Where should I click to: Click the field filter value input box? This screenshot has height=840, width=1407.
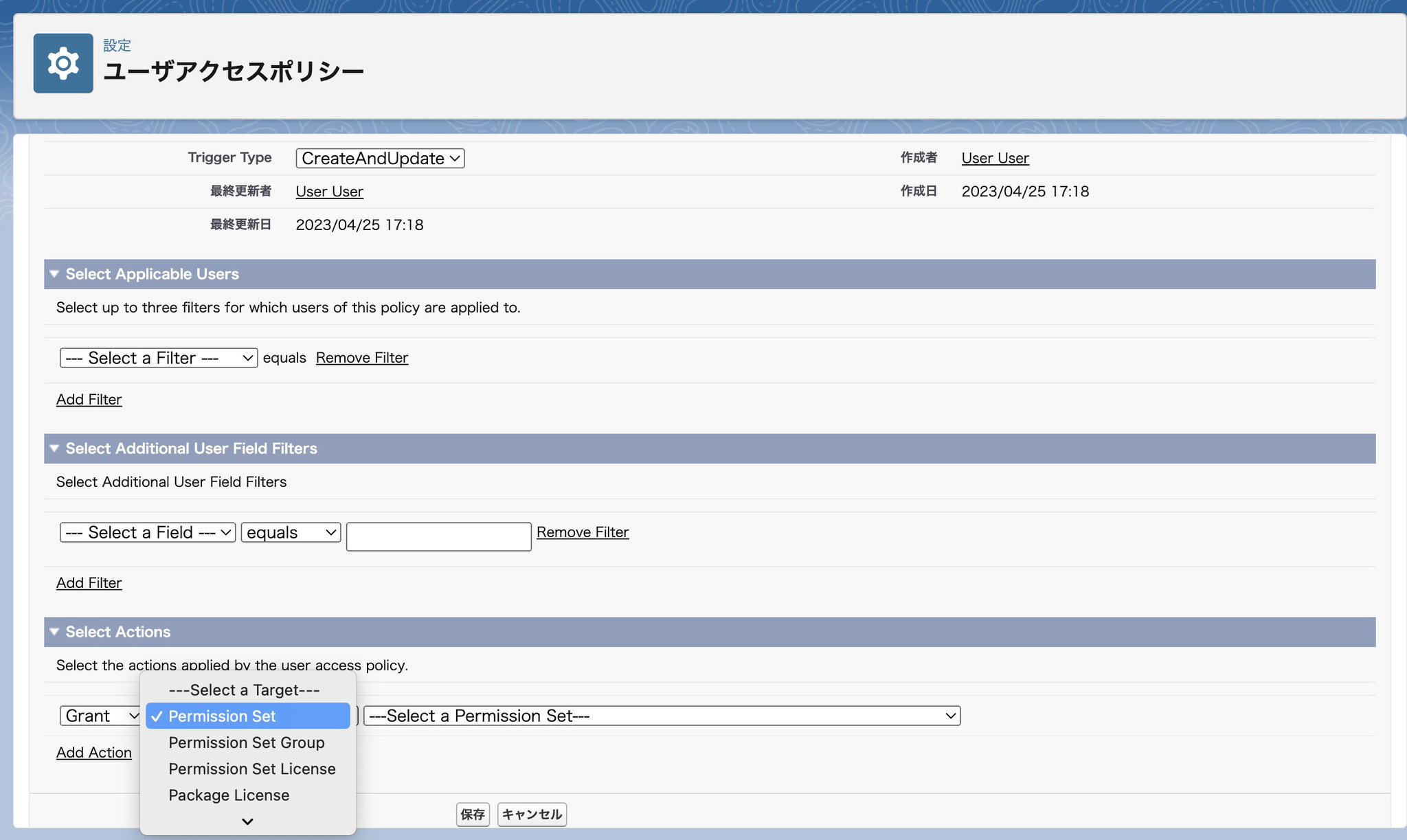click(438, 536)
